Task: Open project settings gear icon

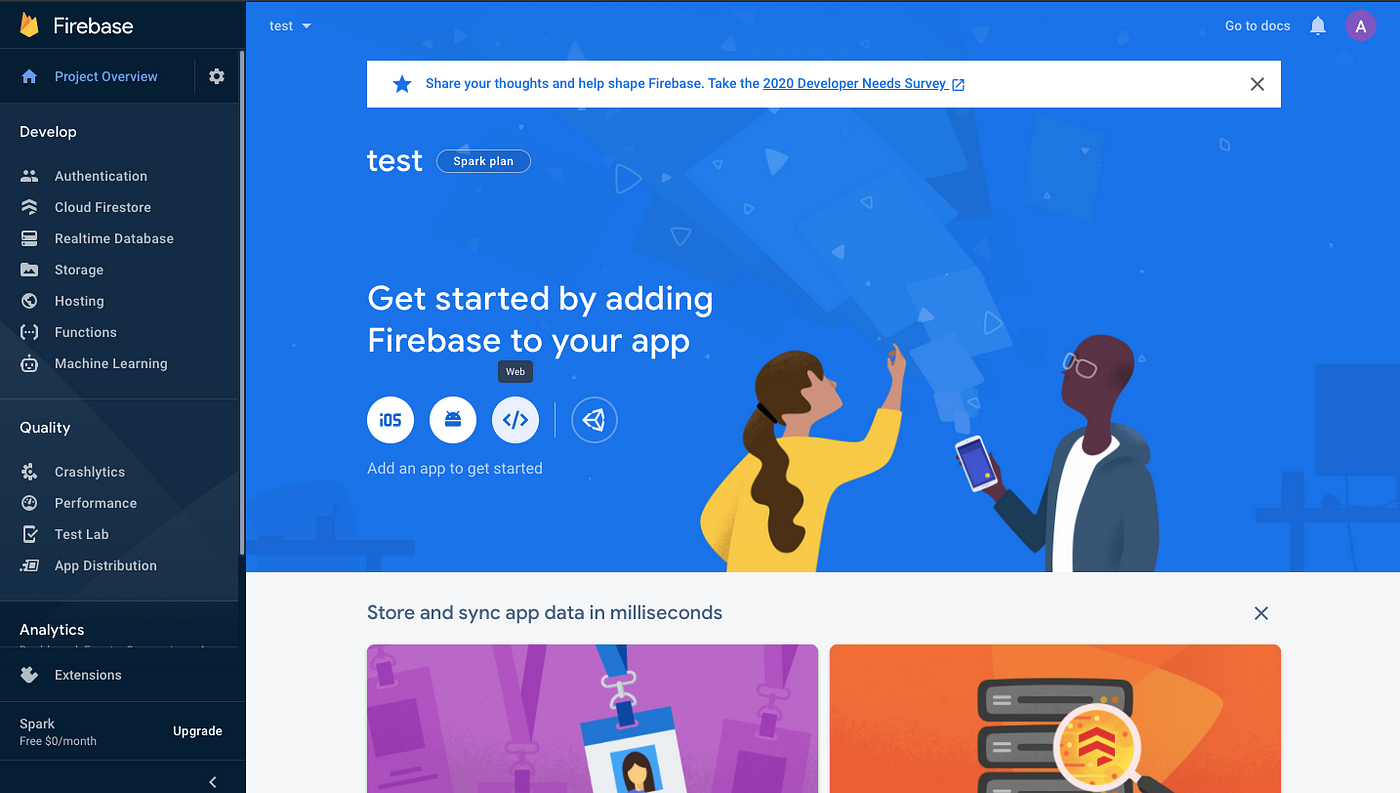Action: click(x=216, y=76)
